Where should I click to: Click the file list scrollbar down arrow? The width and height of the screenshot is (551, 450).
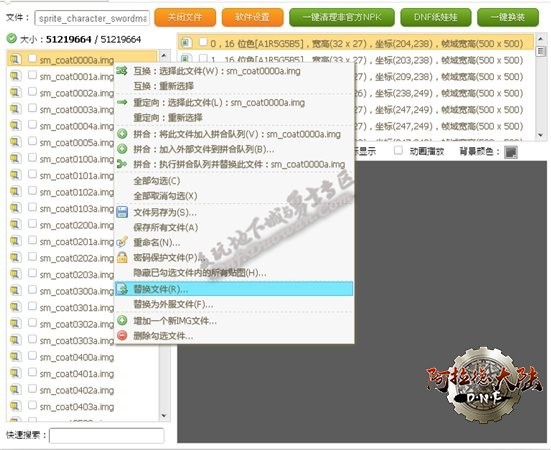pyautogui.click(x=164, y=416)
